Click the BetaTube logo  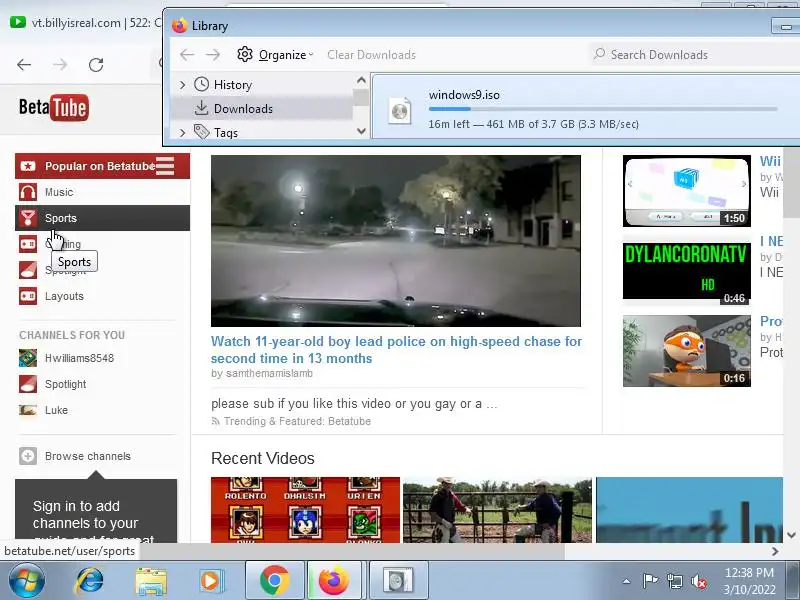pyautogui.click(x=54, y=108)
